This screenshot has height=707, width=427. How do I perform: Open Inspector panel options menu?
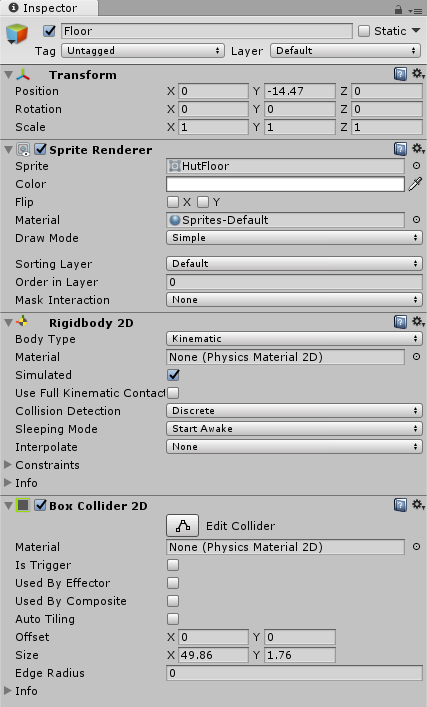415,10
